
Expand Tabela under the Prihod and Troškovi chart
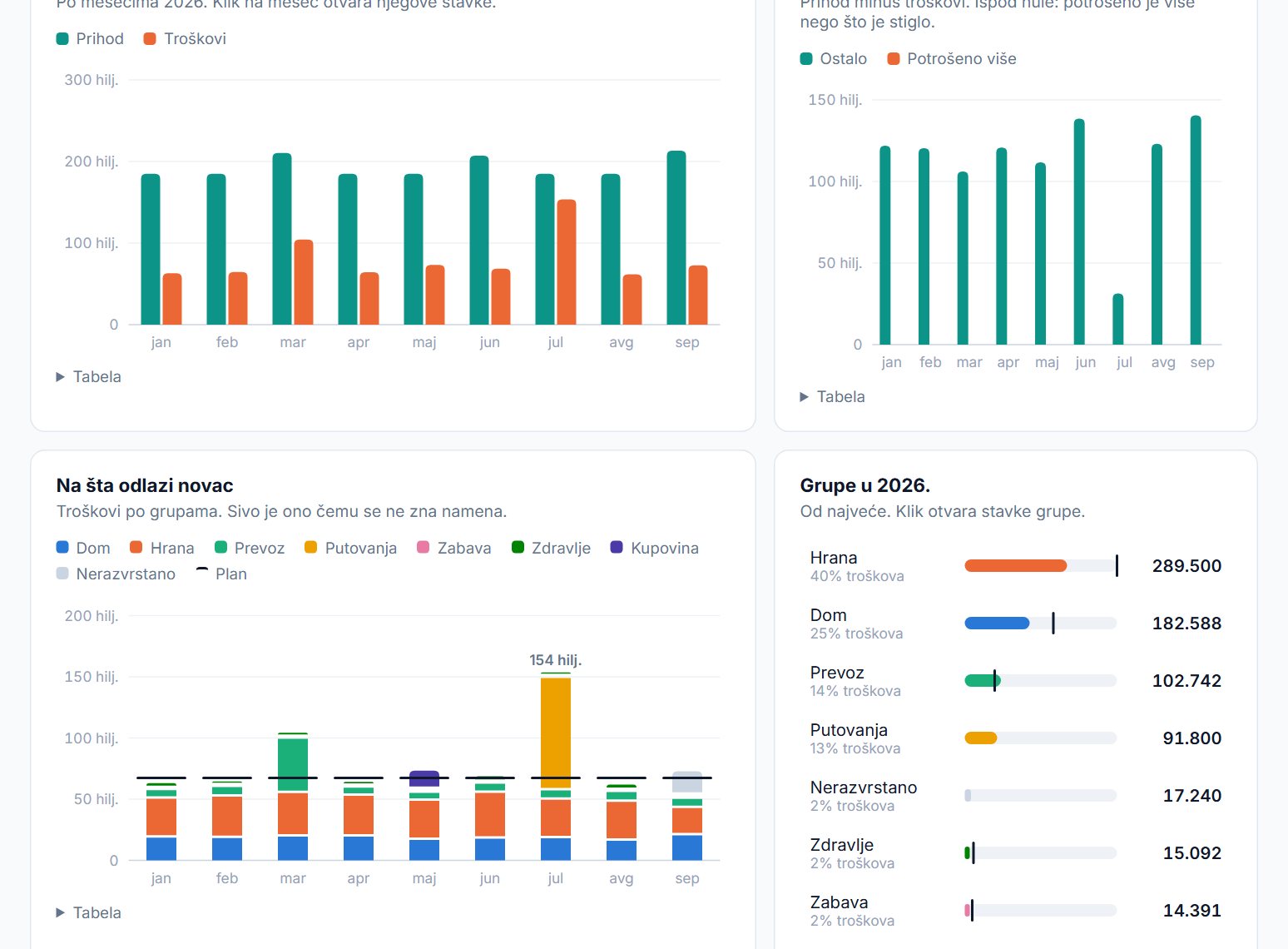pos(89,377)
